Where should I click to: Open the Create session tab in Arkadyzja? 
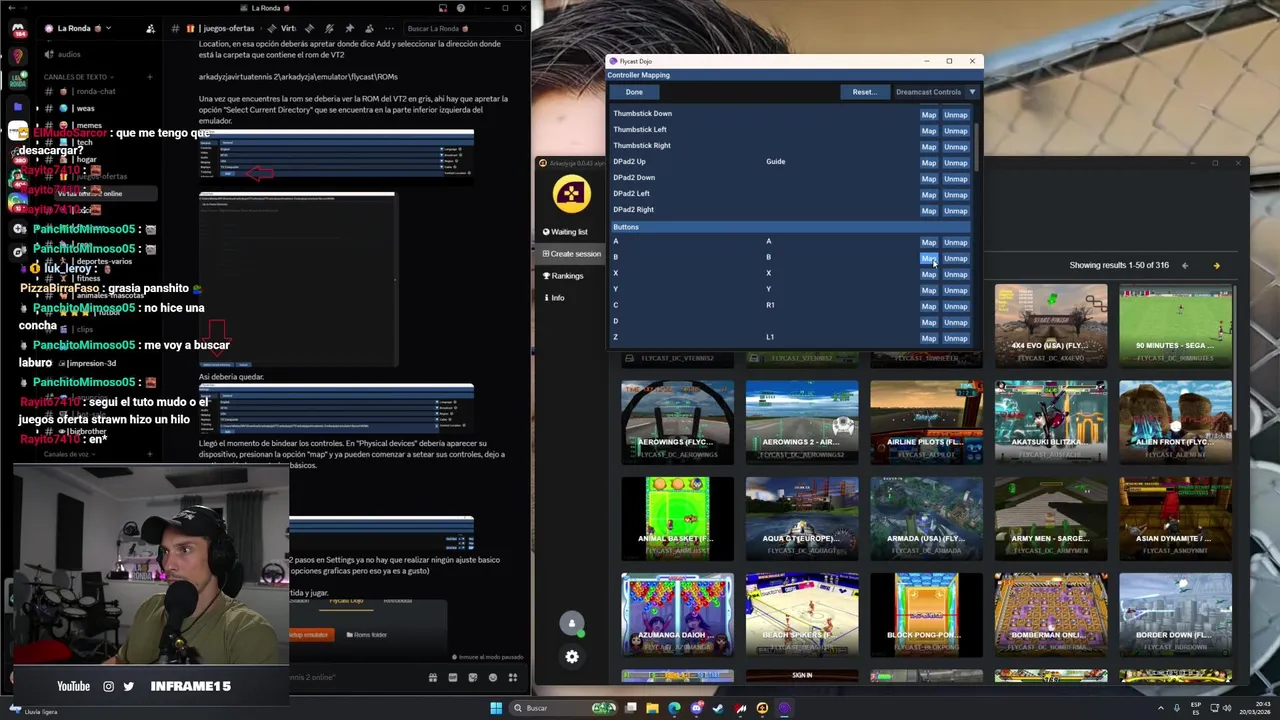tap(571, 254)
